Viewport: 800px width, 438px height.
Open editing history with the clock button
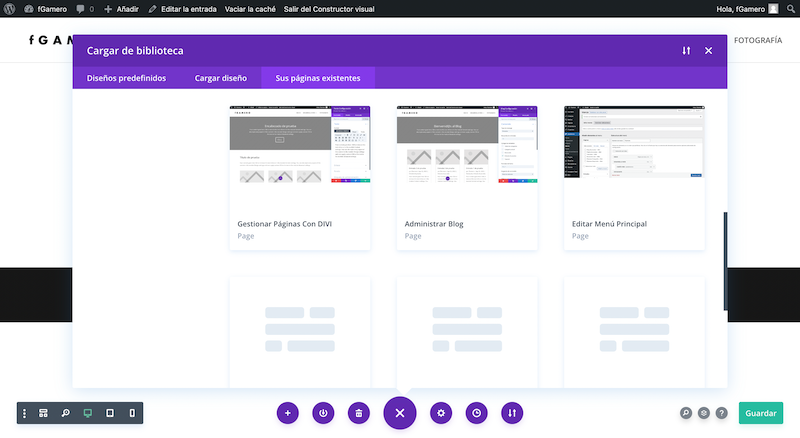tap(477, 413)
